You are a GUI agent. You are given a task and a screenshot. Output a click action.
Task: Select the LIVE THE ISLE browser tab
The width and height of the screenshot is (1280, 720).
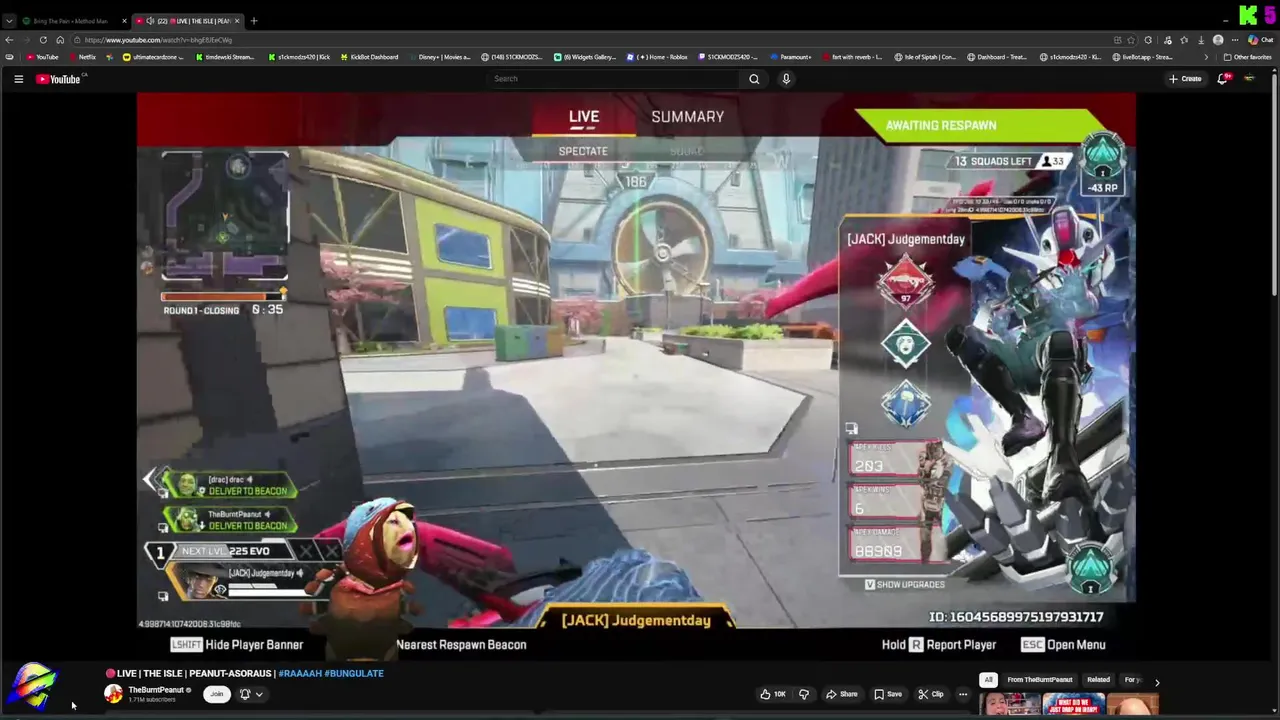[188, 21]
